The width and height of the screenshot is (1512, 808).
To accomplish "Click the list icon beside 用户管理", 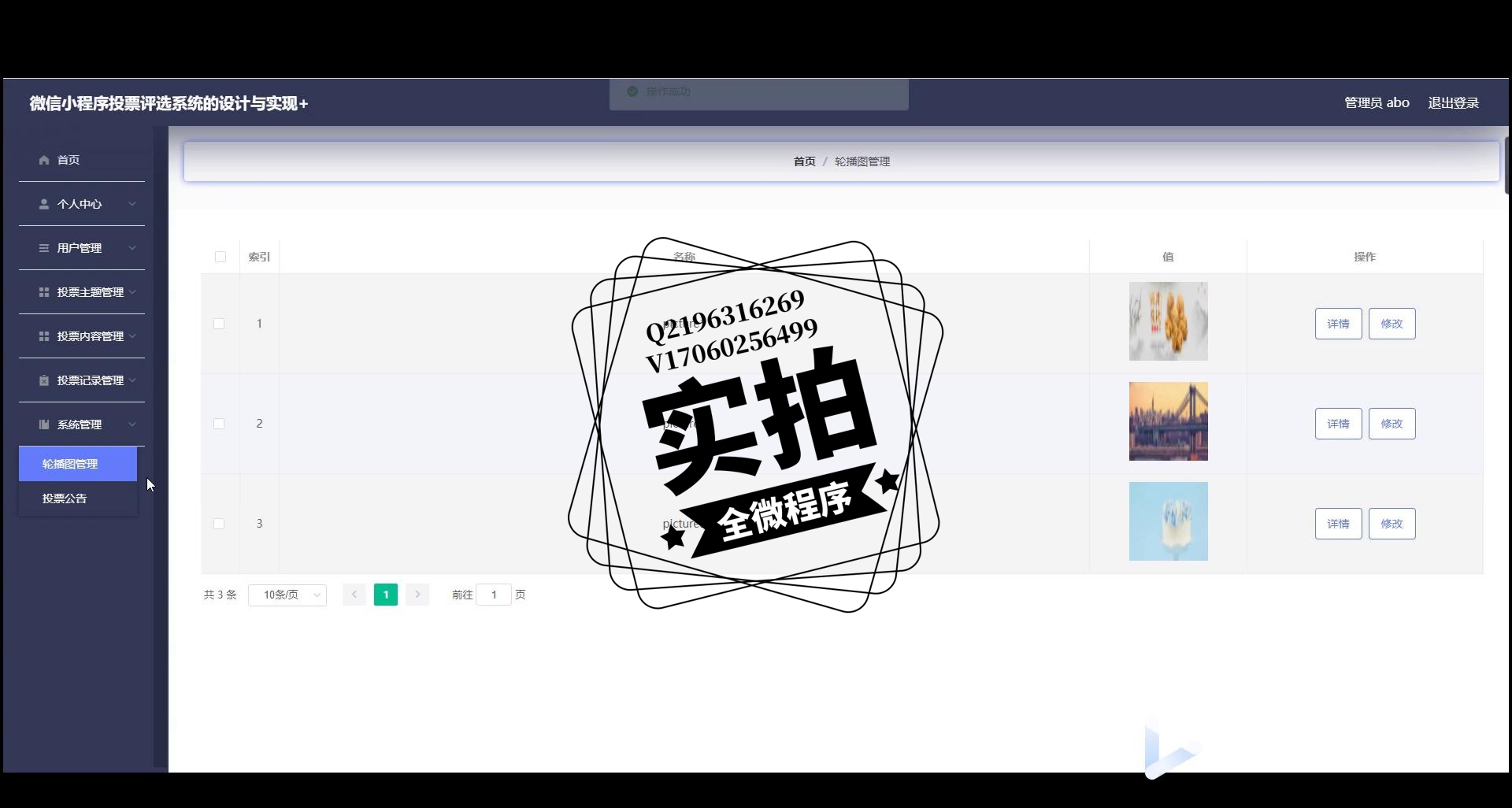I will click(x=44, y=248).
